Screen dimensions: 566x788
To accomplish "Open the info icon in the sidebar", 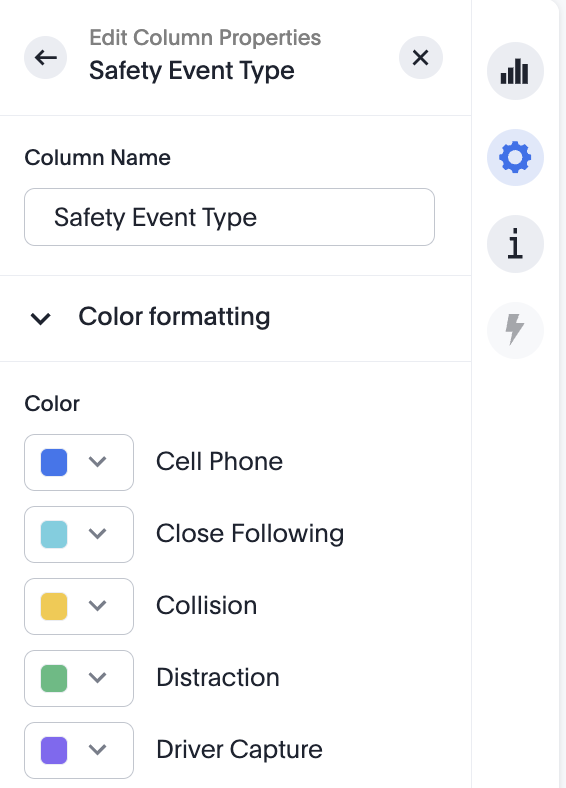I will 515,244.
